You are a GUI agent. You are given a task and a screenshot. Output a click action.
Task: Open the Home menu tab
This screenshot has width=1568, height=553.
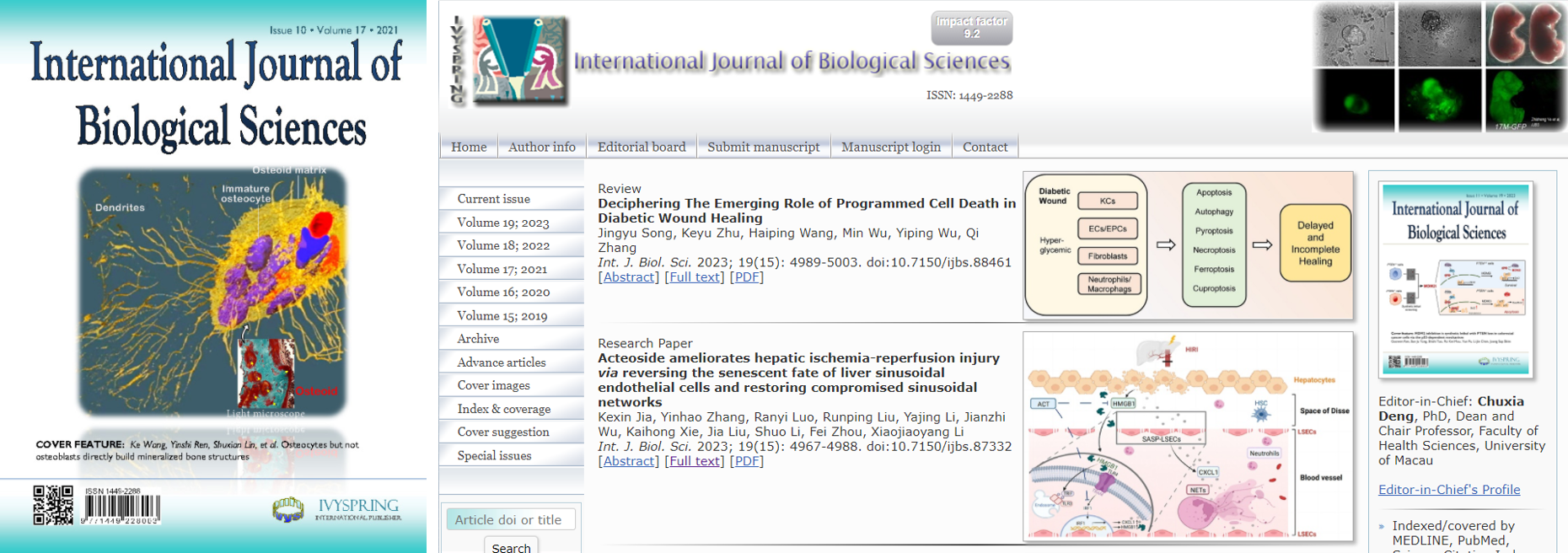coord(469,147)
